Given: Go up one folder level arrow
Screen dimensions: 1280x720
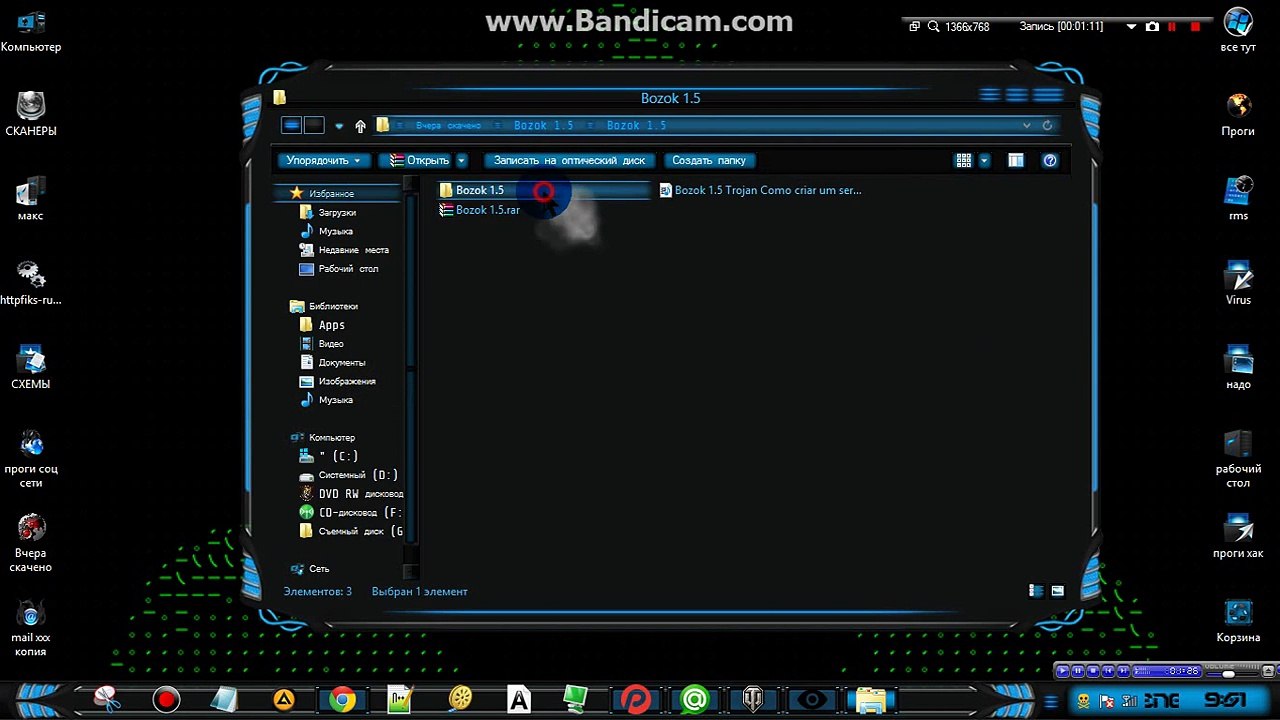Looking at the screenshot, I should point(361,126).
